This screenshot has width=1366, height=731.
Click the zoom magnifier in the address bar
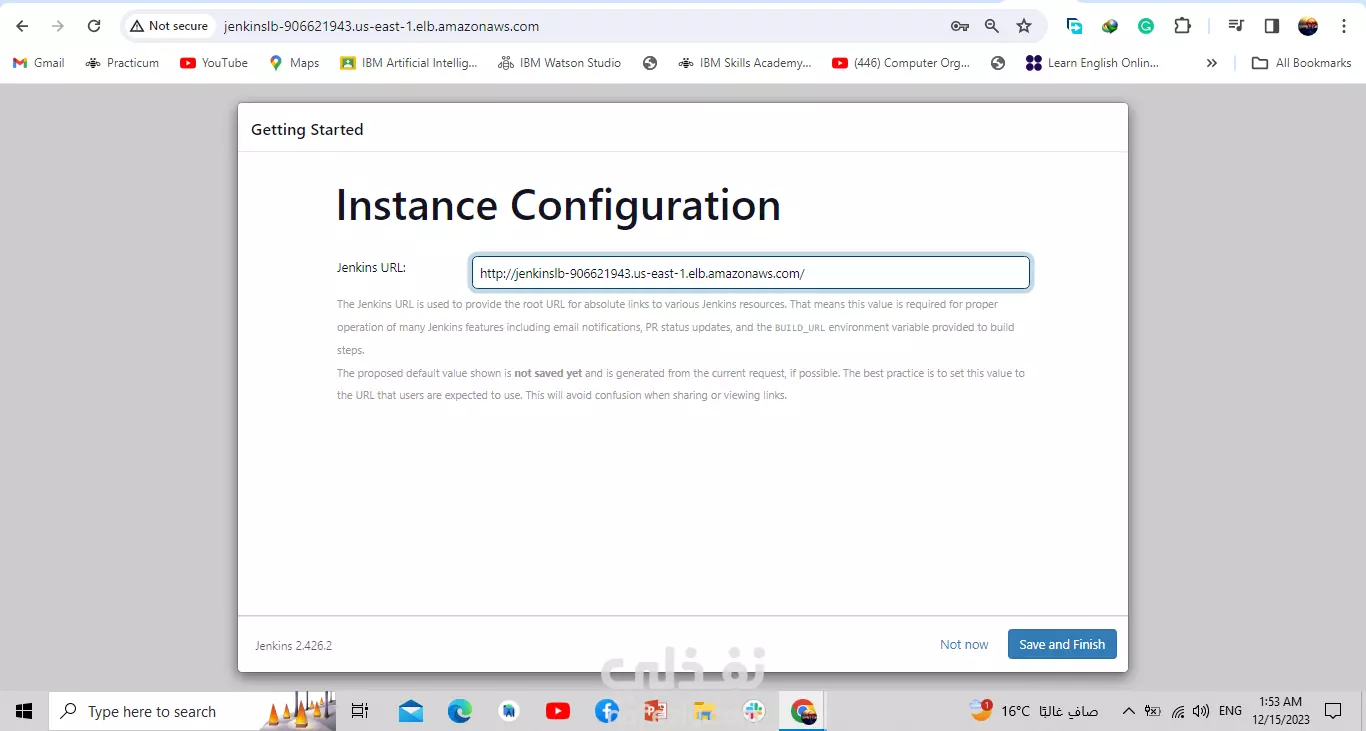click(991, 26)
